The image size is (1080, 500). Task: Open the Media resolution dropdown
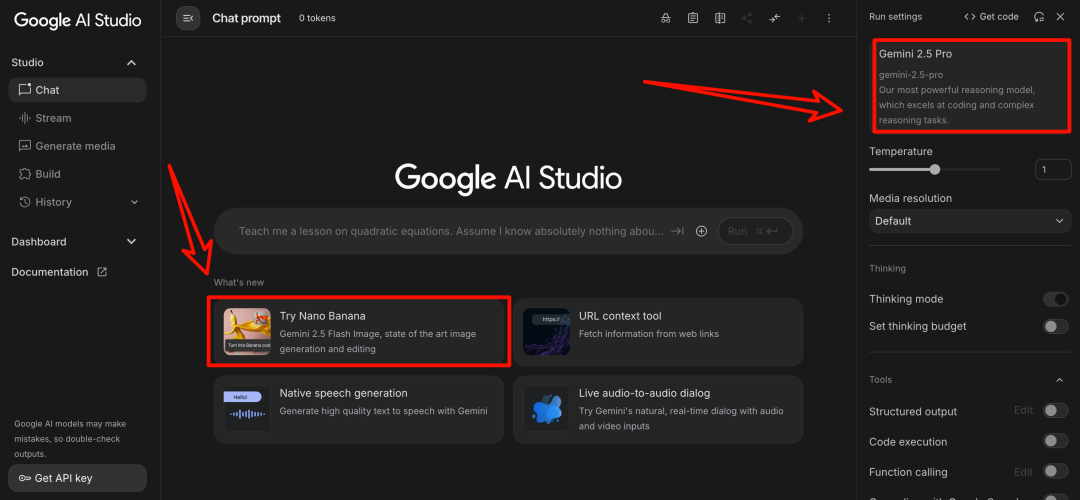(969, 221)
